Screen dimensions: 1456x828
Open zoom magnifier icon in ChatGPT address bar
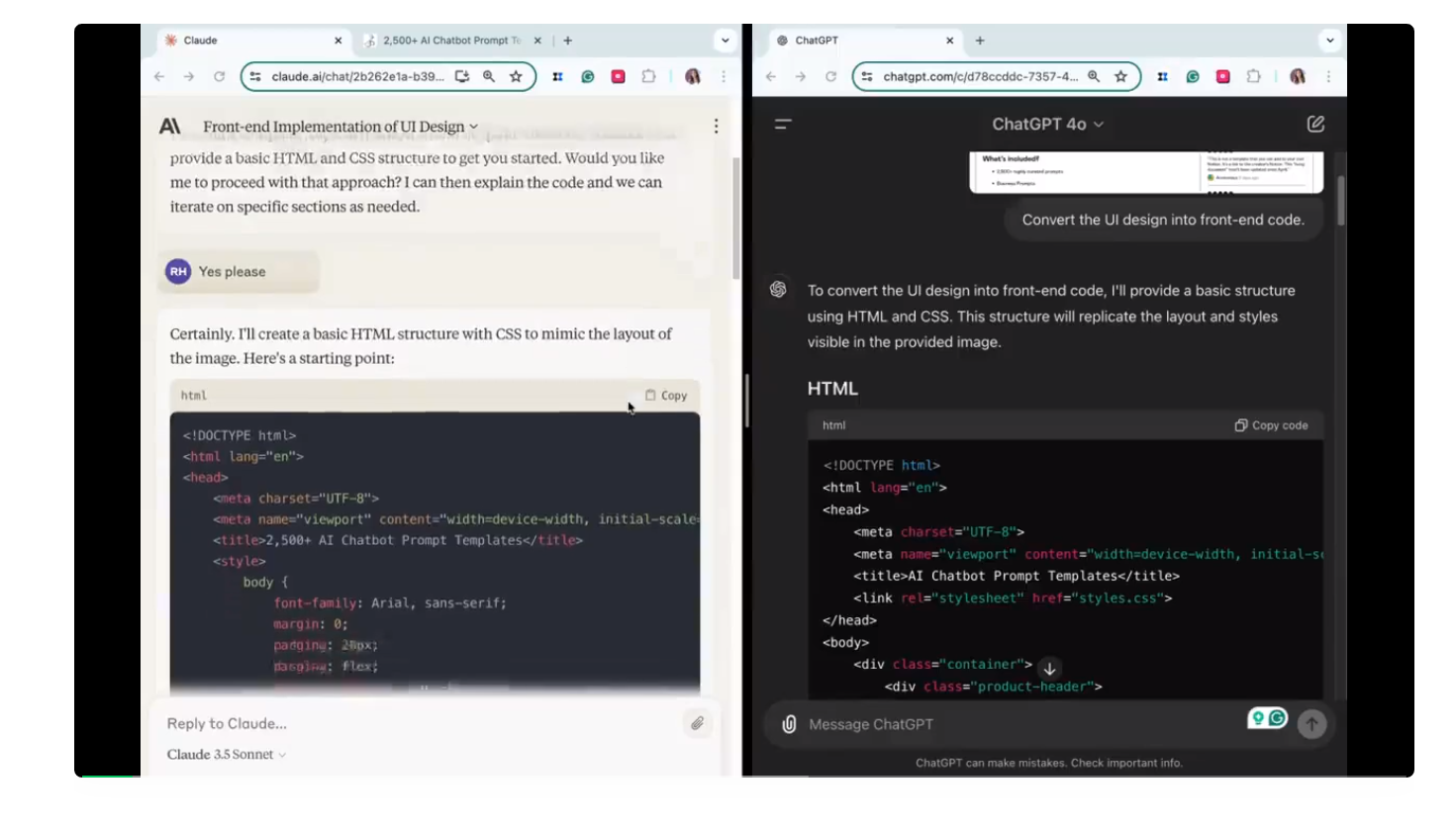[1094, 76]
